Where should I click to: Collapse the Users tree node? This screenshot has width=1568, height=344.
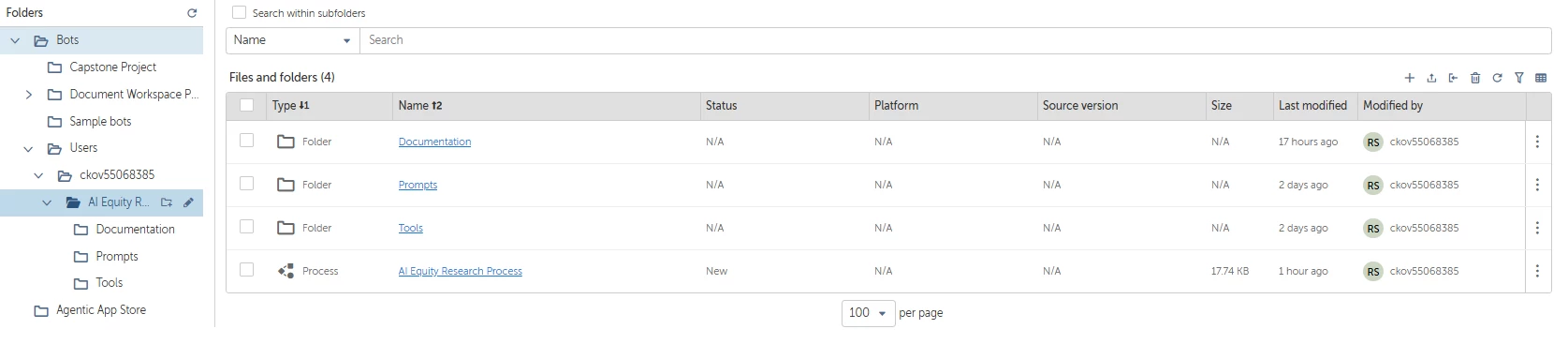click(x=28, y=149)
